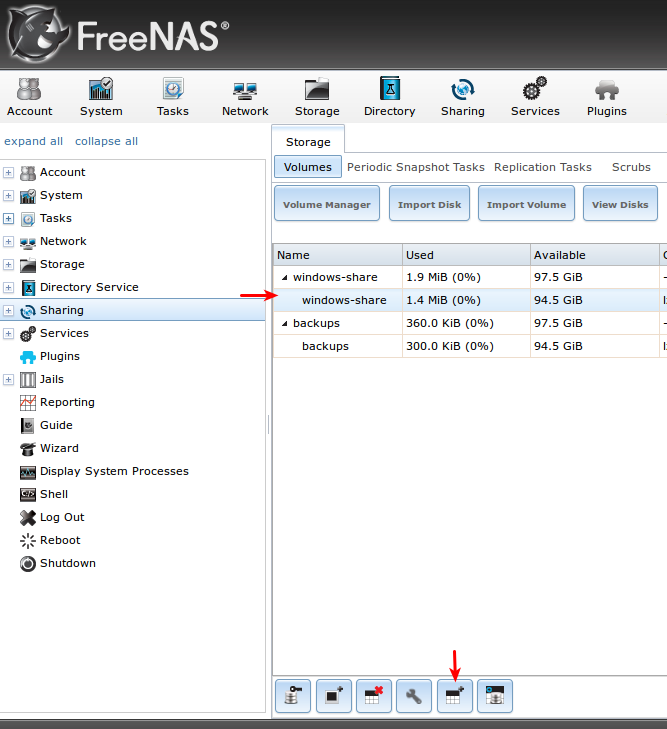Click Shutdown in the sidebar

(67, 563)
